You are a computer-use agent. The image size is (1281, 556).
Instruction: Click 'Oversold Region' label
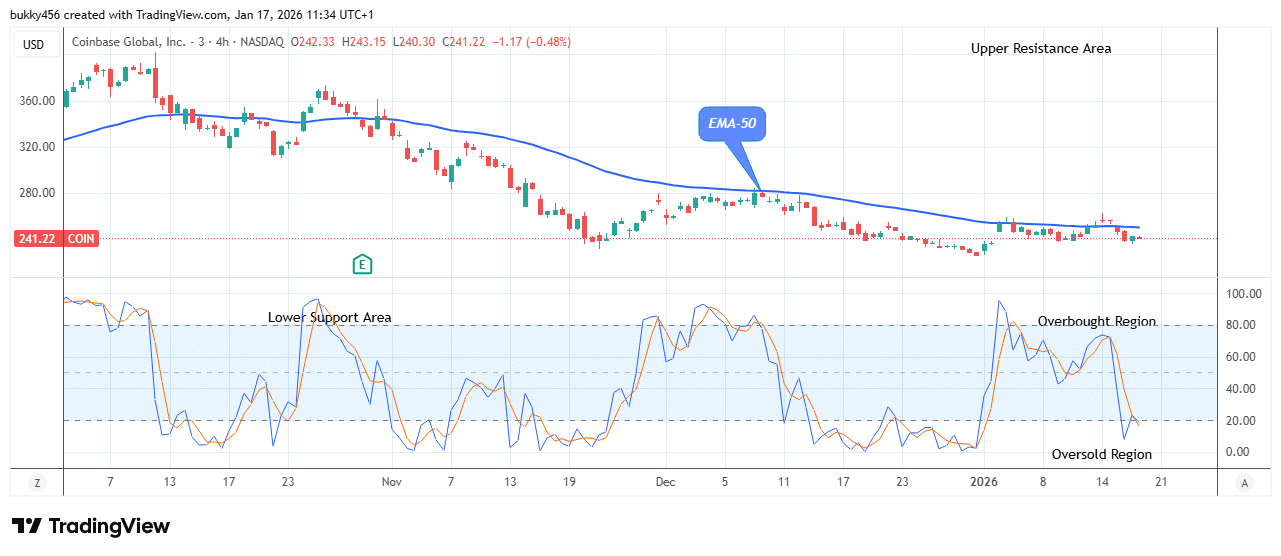pos(1102,454)
